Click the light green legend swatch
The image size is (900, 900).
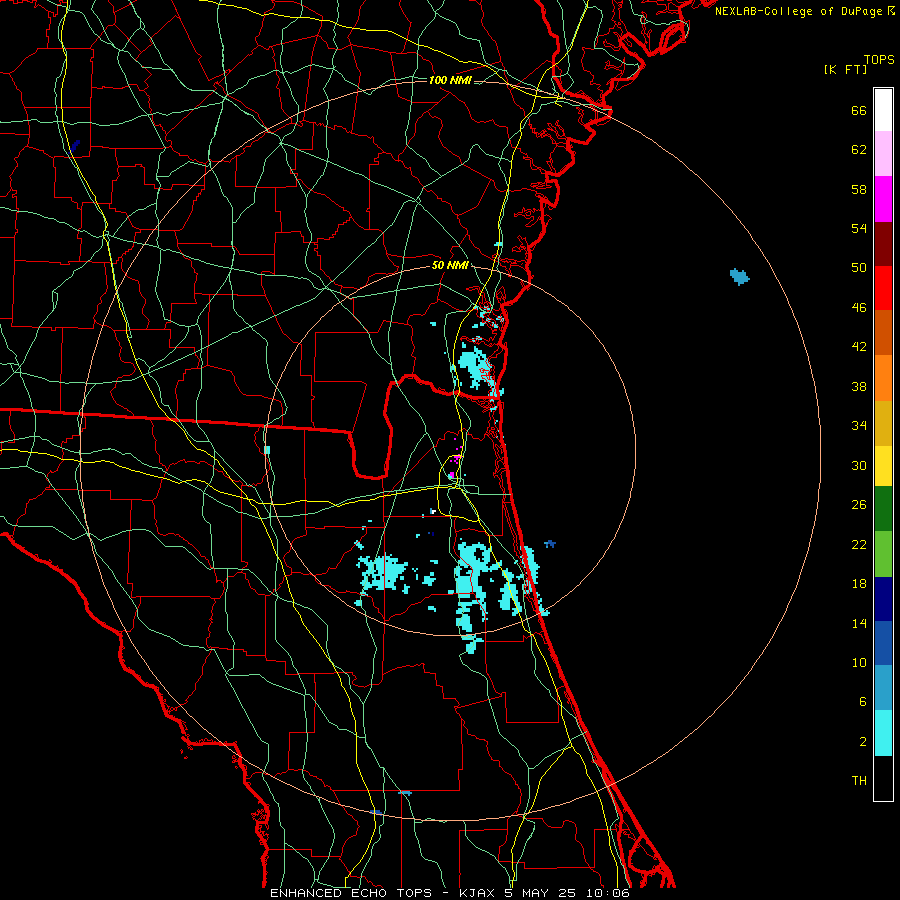883,554
